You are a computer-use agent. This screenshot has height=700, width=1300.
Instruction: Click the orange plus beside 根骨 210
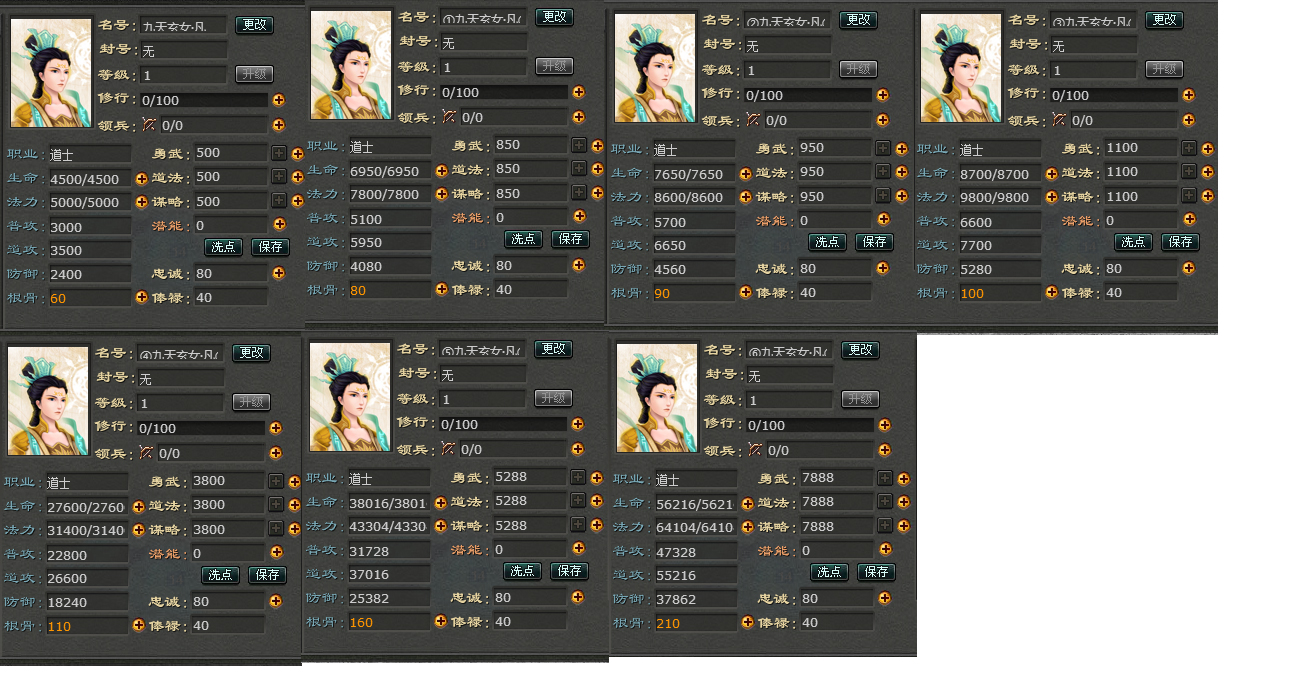(747, 622)
